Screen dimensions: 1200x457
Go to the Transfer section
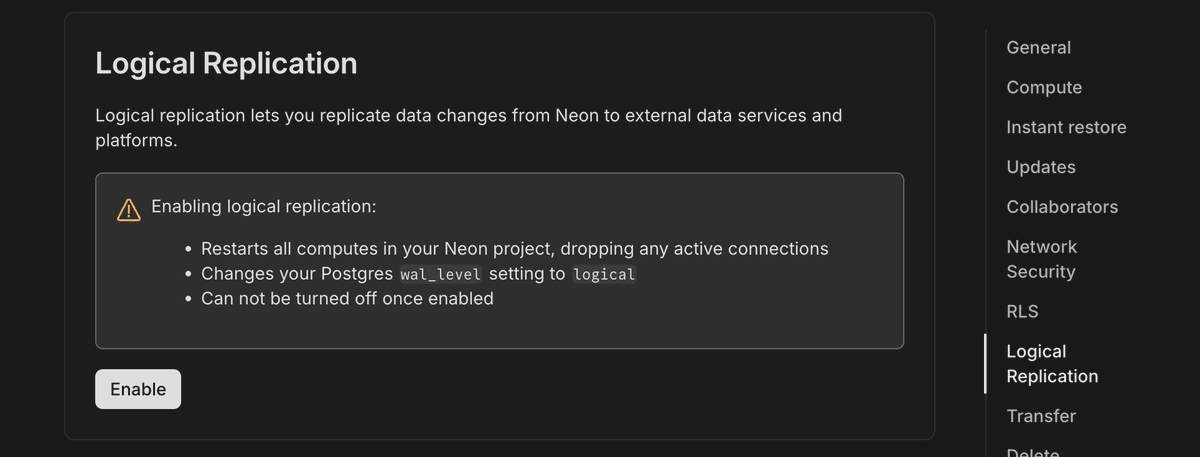[x=1041, y=416]
